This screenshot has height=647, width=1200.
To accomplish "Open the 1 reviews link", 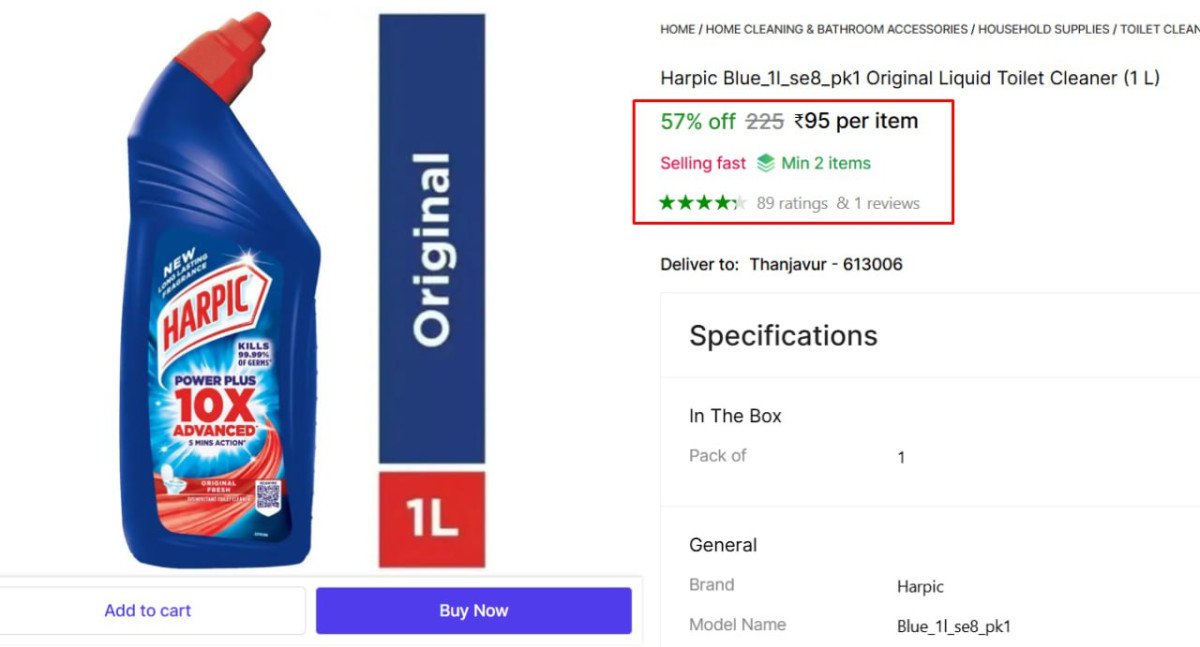I will click(879, 203).
